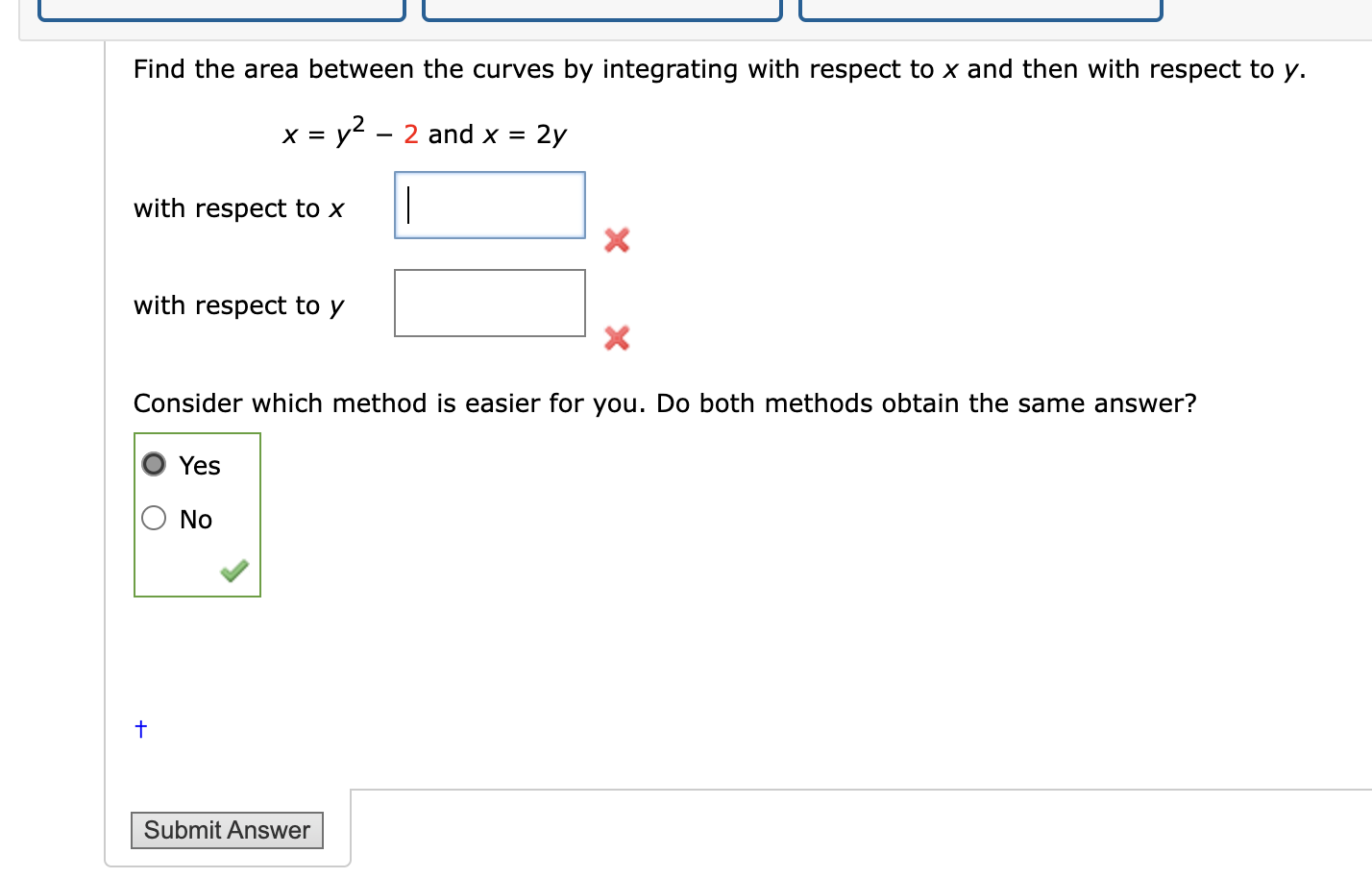1372x878 pixels.
Task: Click the red X beside the y-integration answer
Action: tap(616, 338)
